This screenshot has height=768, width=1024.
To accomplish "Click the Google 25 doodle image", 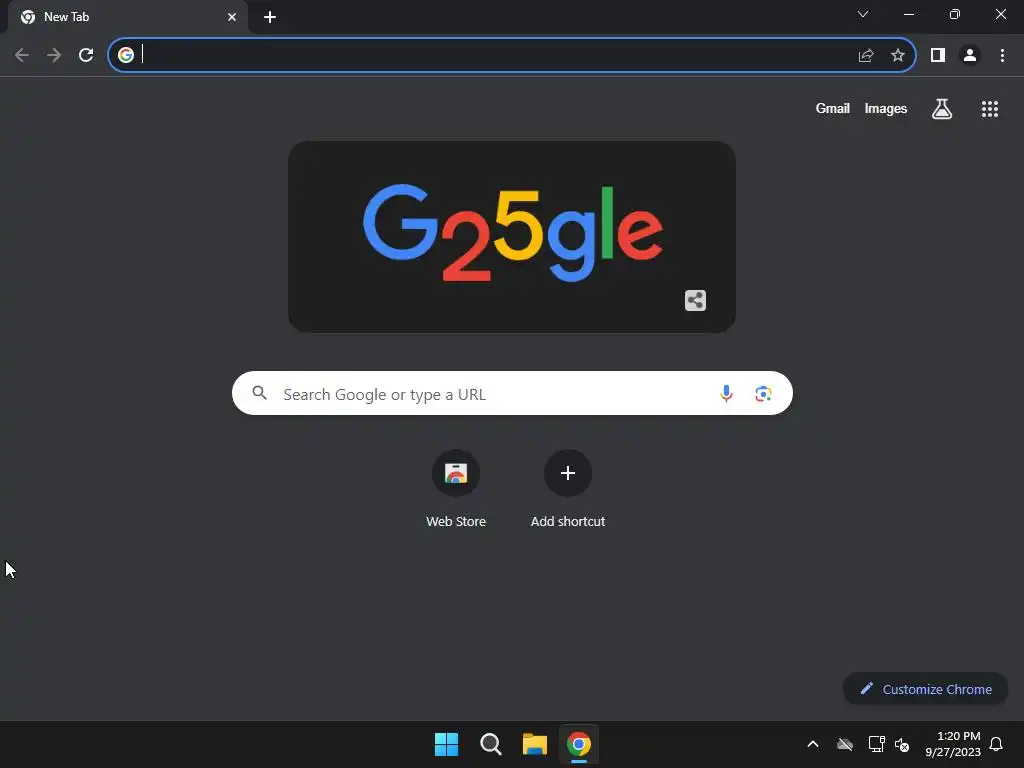I will click(512, 236).
